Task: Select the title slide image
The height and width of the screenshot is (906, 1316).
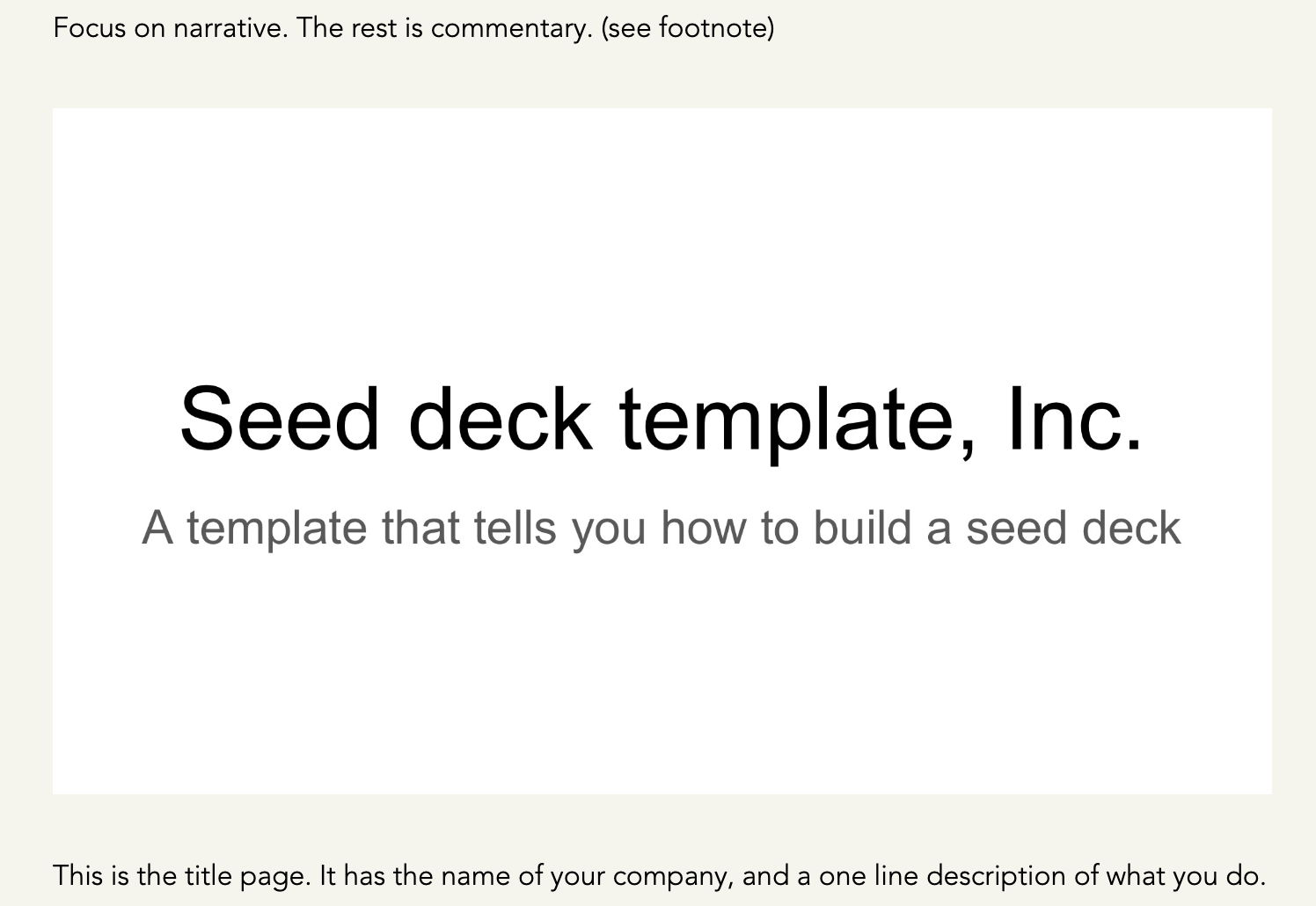Action: click(662, 451)
